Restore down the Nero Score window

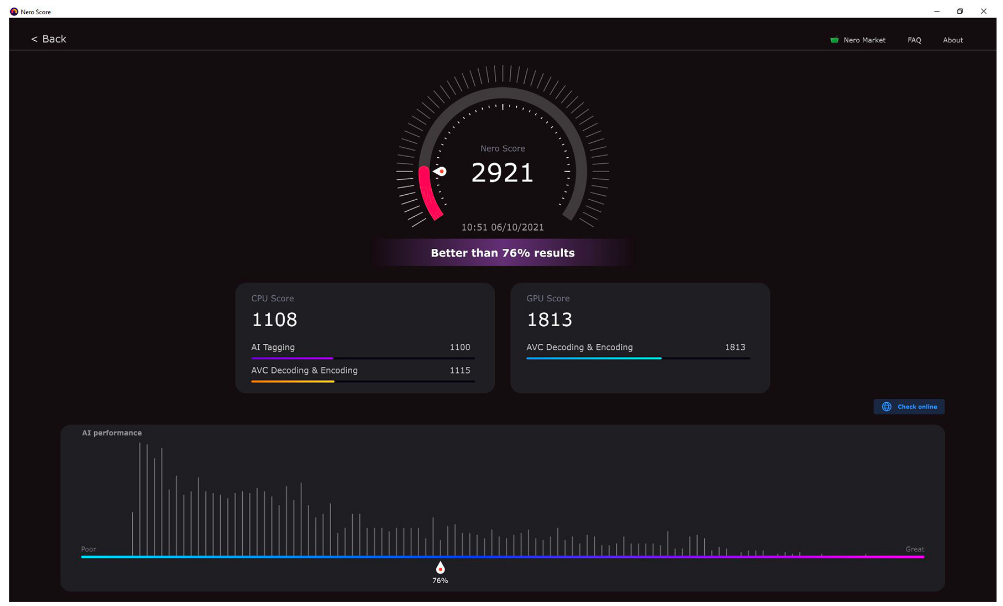[x=960, y=12]
